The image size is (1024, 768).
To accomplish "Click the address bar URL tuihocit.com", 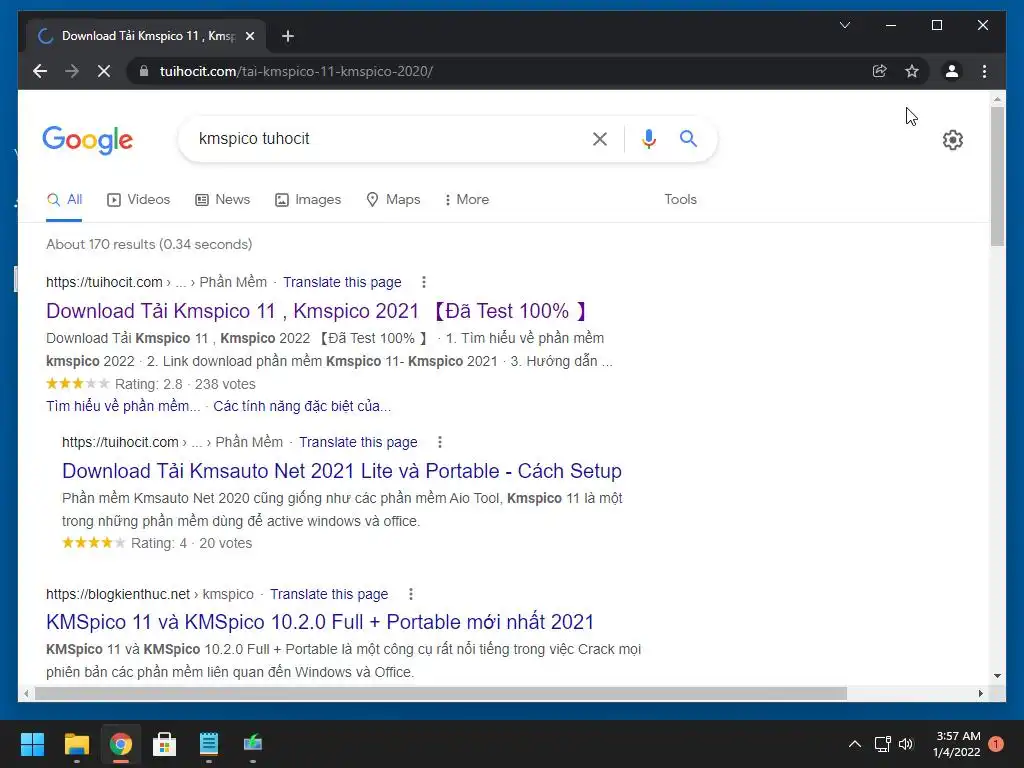I will pos(296,71).
